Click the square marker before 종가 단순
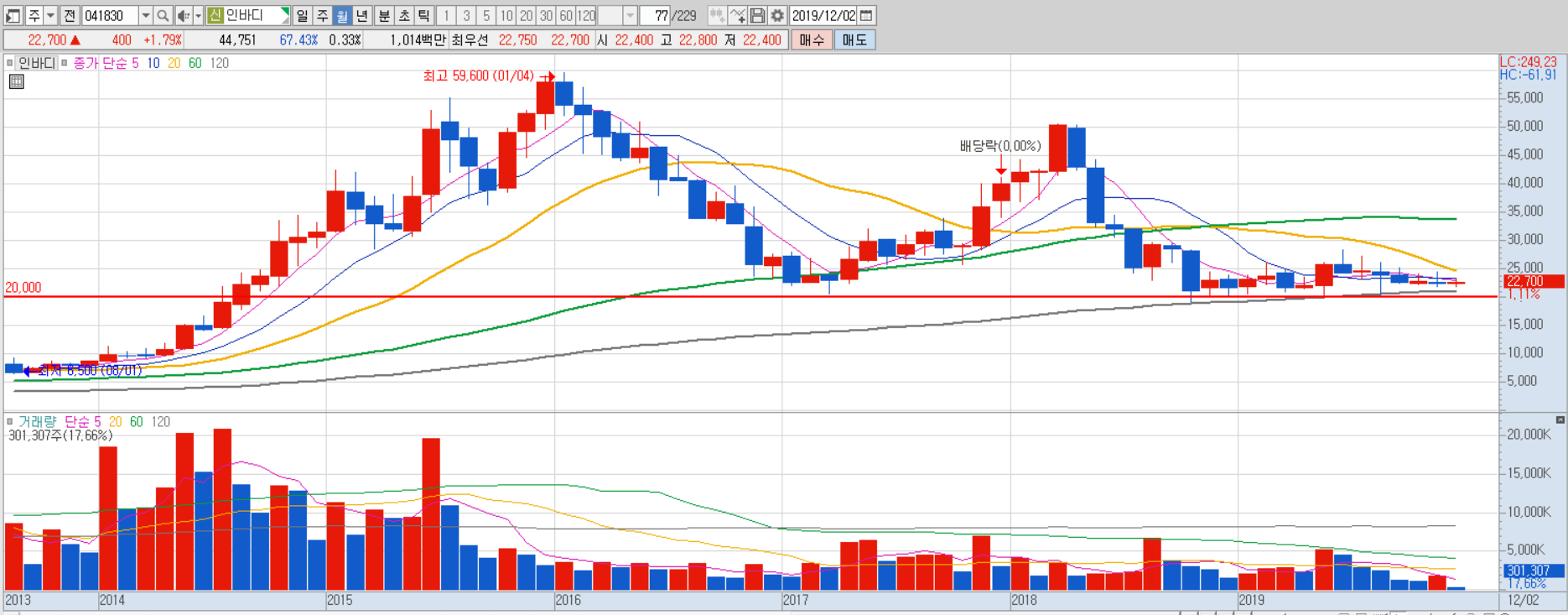1568x615 pixels. (65, 63)
